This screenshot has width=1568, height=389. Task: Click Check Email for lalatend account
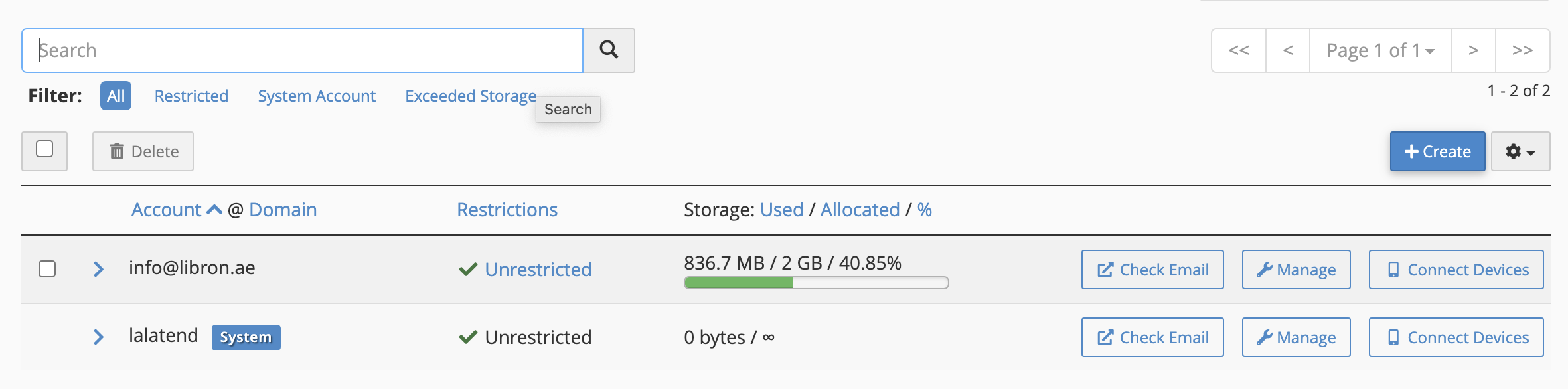tap(1152, 337)
